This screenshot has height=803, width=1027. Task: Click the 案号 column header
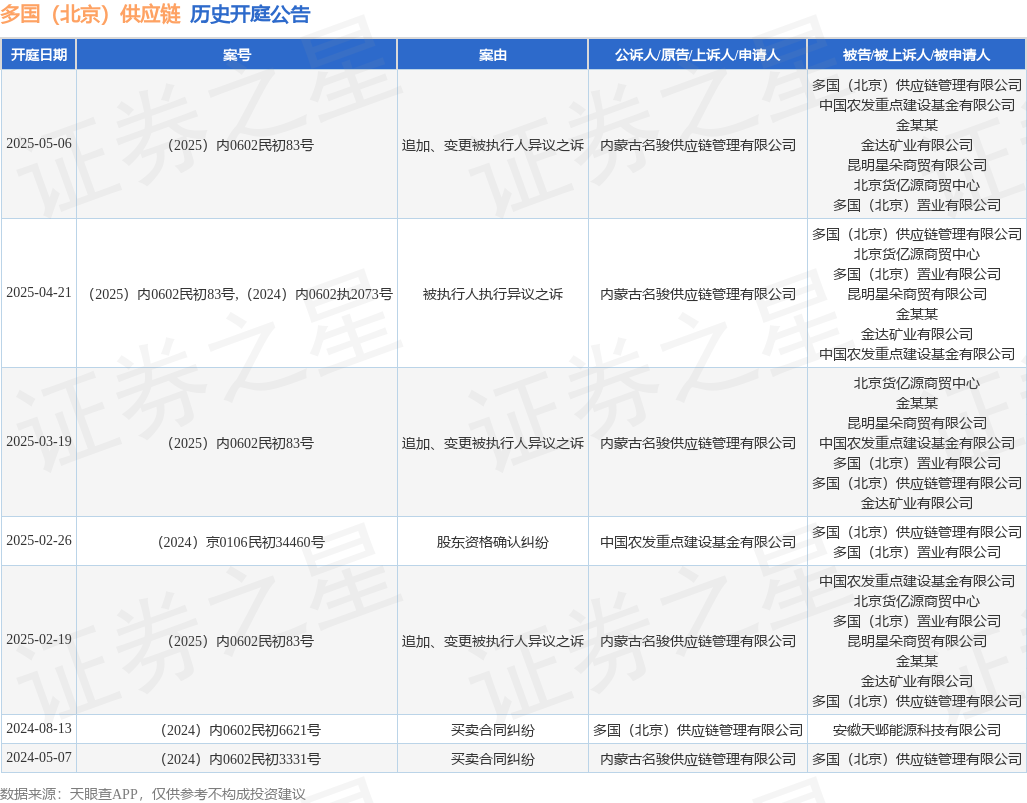(236, 54)
